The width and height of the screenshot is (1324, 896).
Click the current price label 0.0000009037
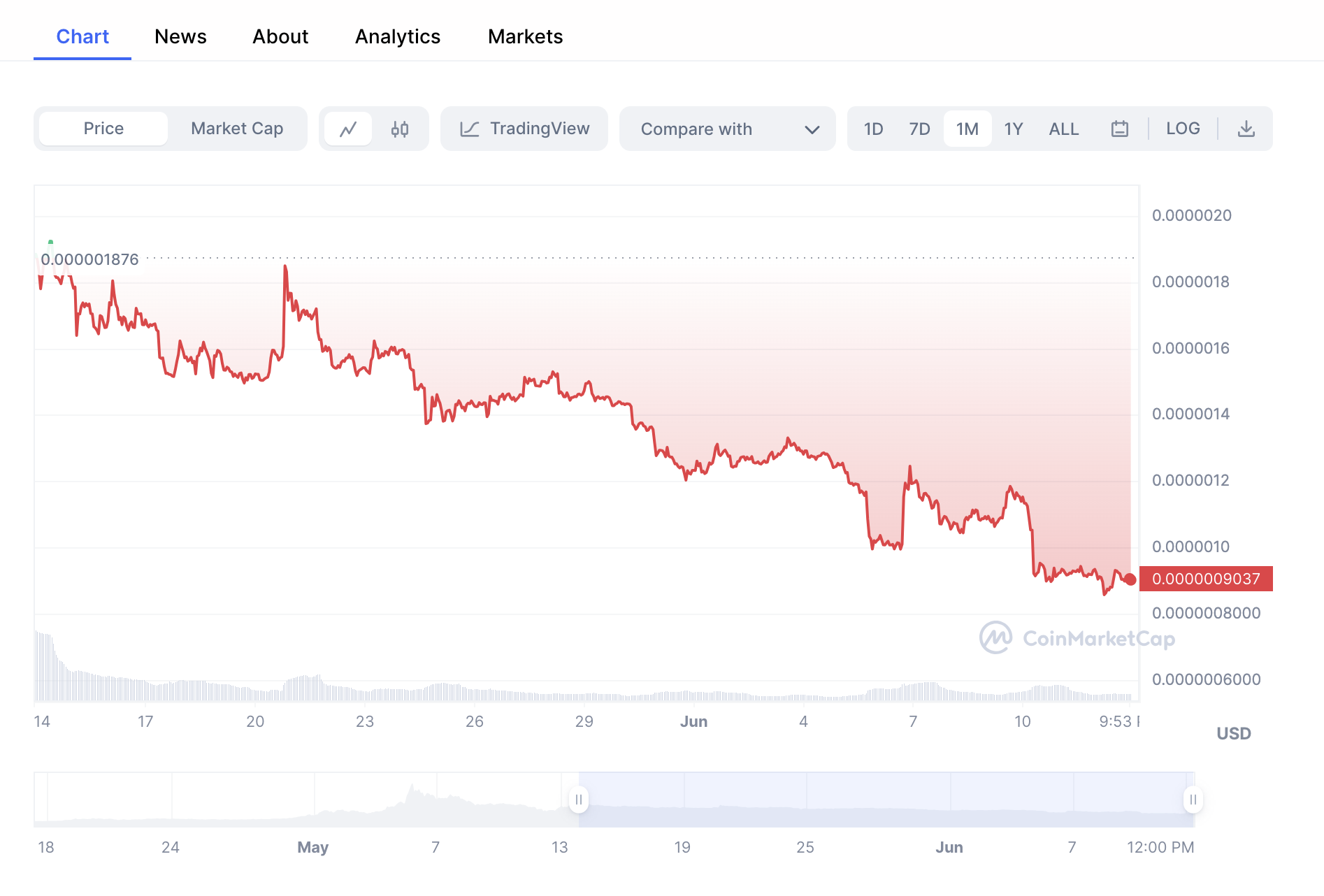pyautogui.click(x=1206, y=579)
